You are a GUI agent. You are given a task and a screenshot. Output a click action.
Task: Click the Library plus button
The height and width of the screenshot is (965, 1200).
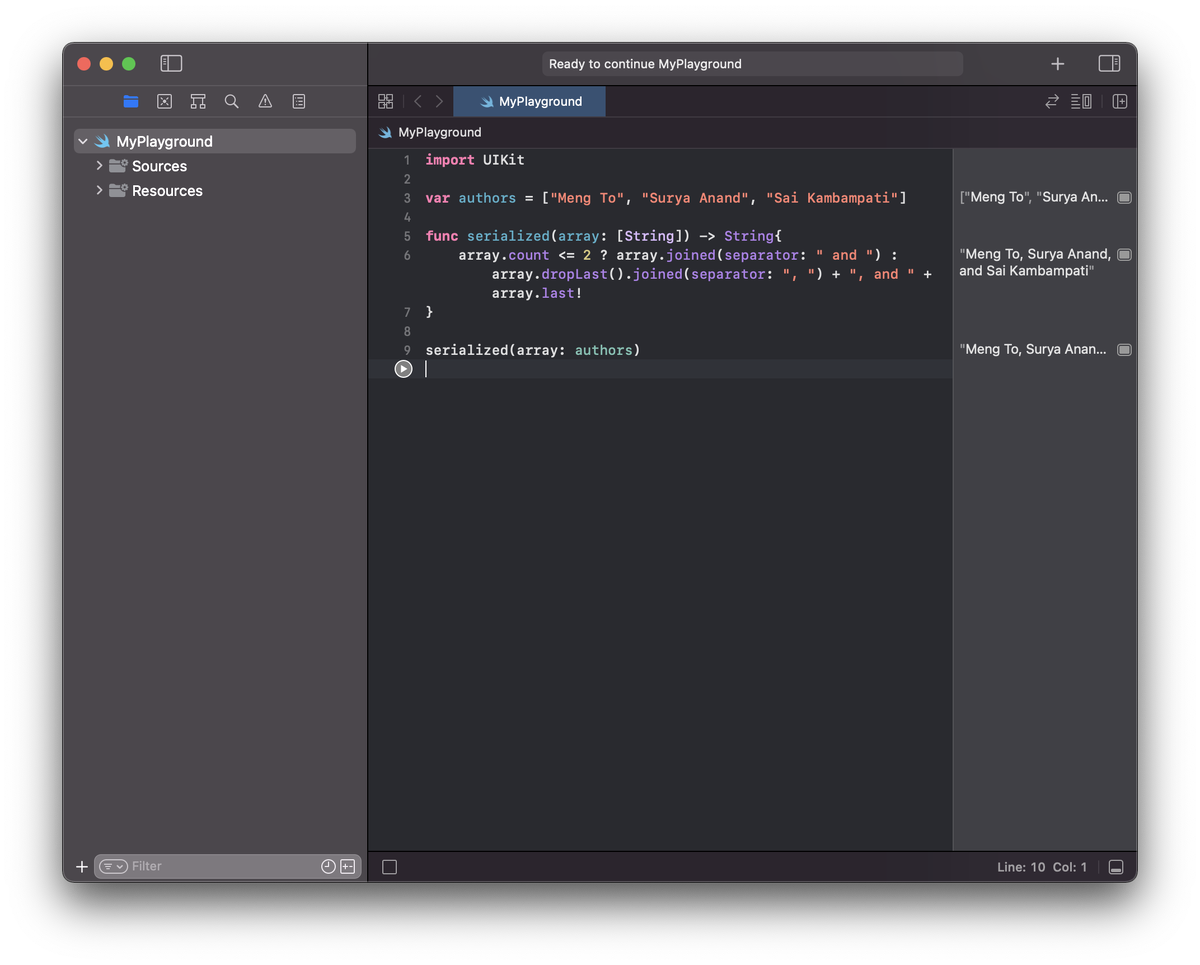coord(1057,63)
